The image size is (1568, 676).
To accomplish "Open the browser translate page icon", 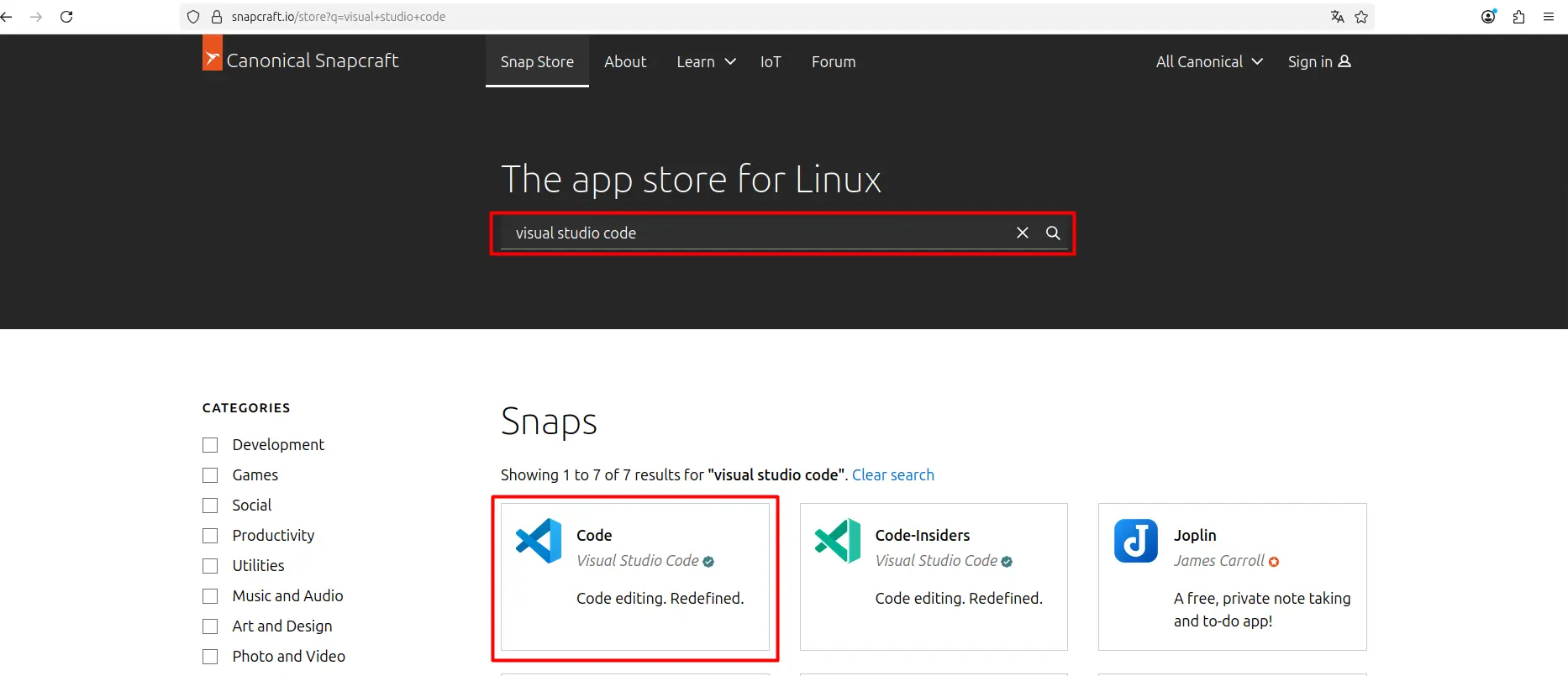I will pos(1337,17).
